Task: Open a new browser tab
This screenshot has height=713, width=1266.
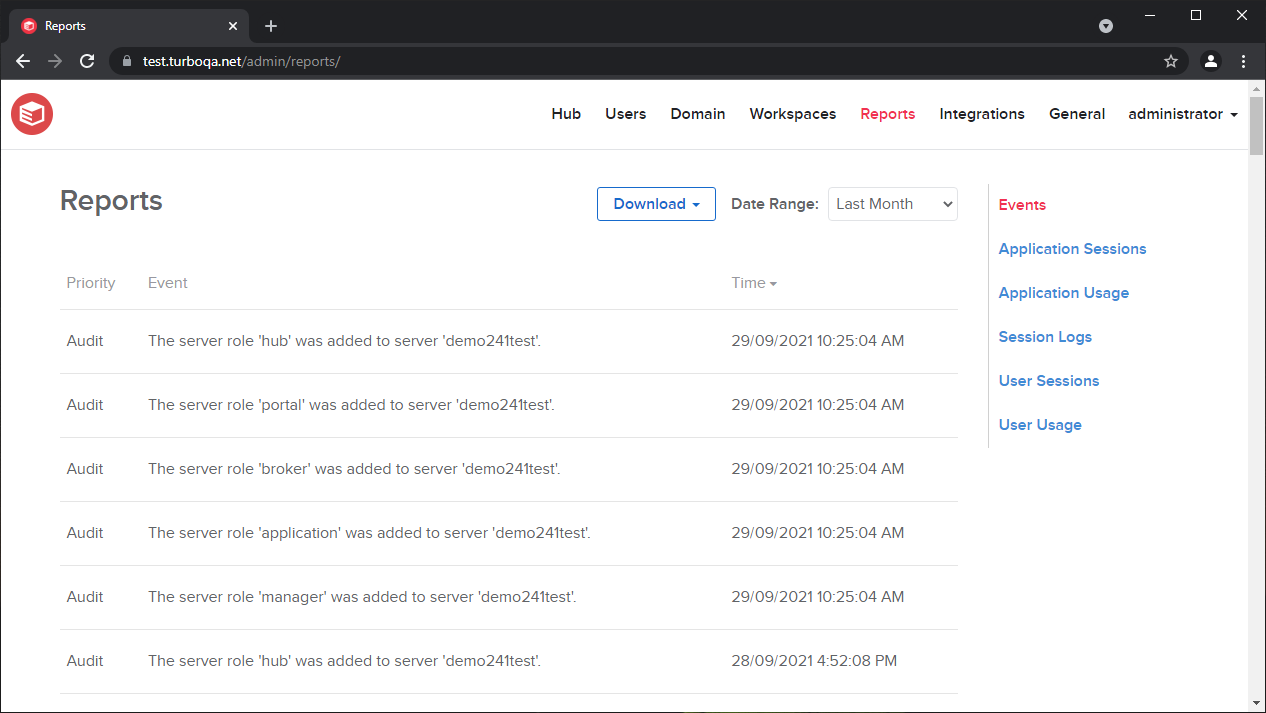Action: point(270,25)
